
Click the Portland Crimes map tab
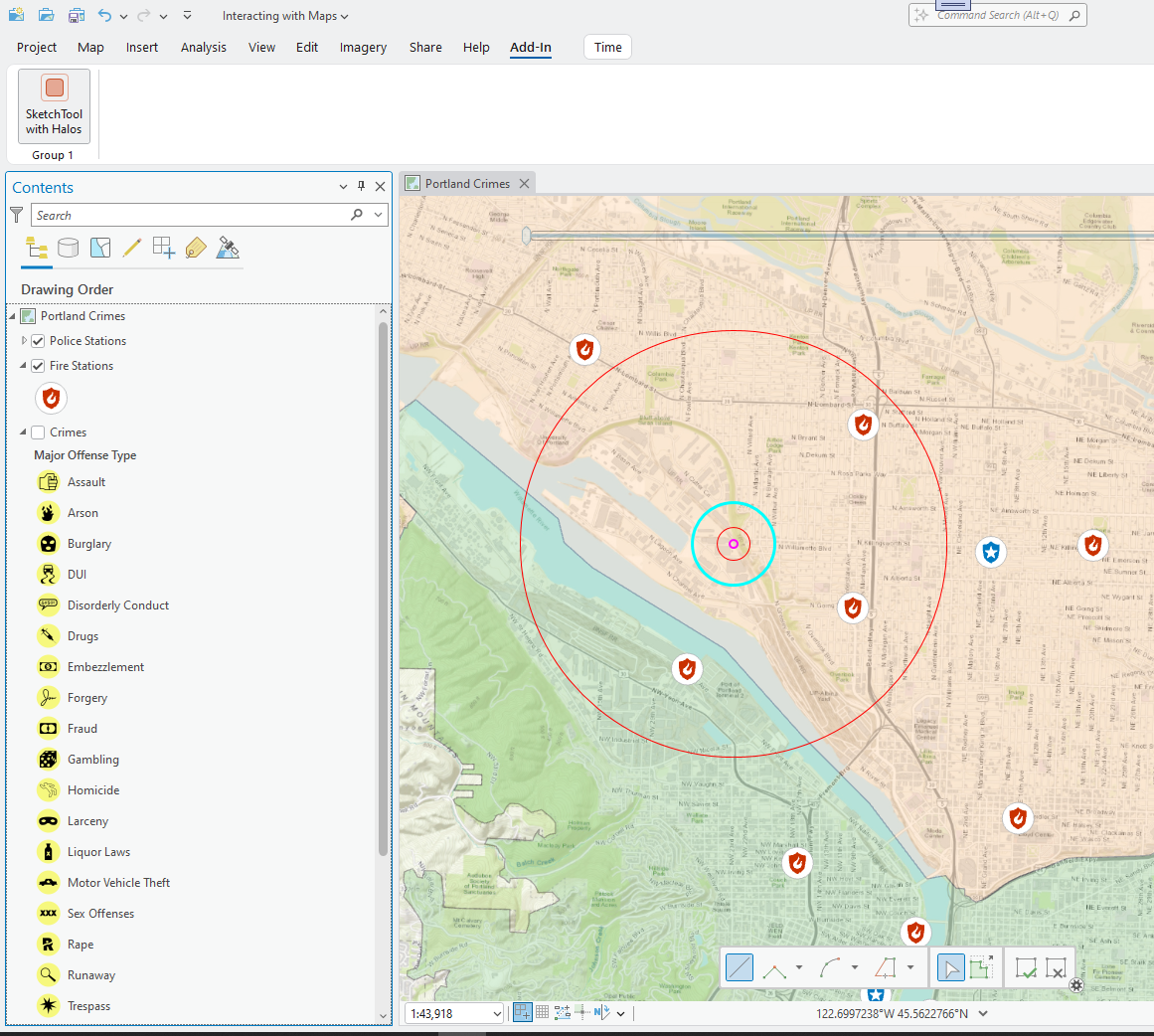(x=467, y=184)
